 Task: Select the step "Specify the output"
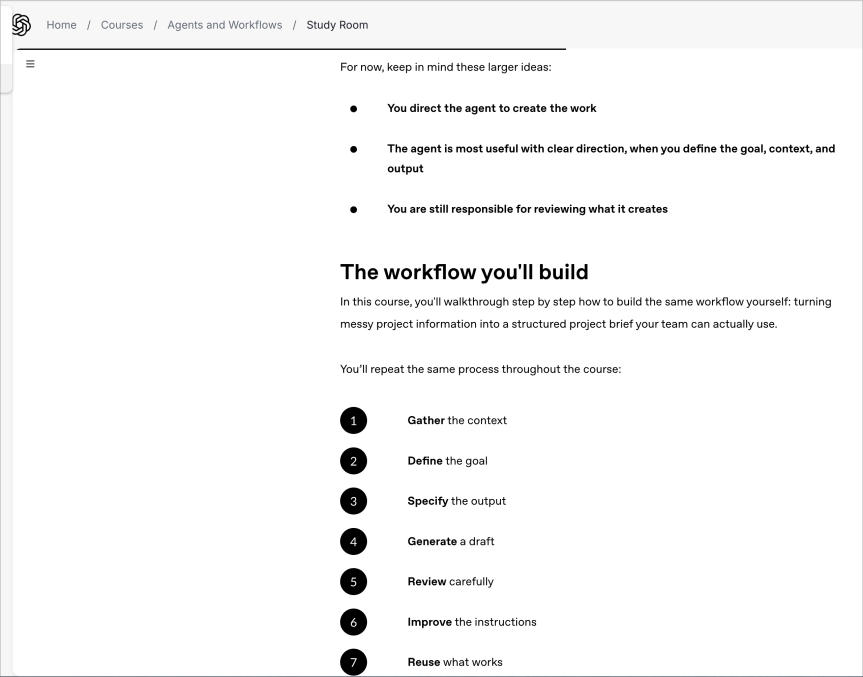pyautogui.click(x=456, y=501)
